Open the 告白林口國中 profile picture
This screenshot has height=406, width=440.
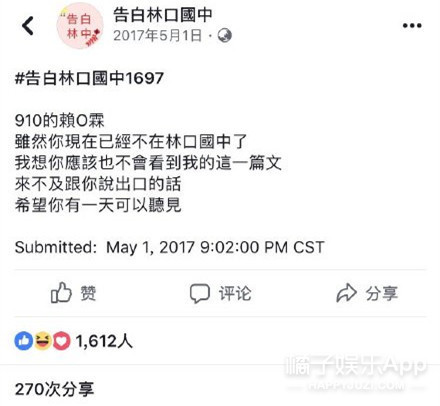(x=80, y=26)
